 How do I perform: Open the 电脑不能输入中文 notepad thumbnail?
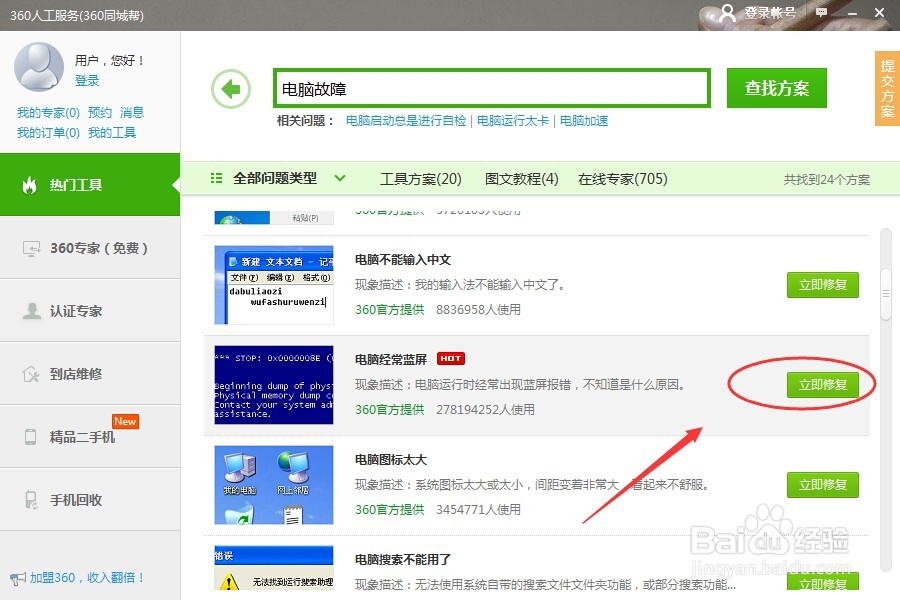pyautogui.click(x=274, y=285)
